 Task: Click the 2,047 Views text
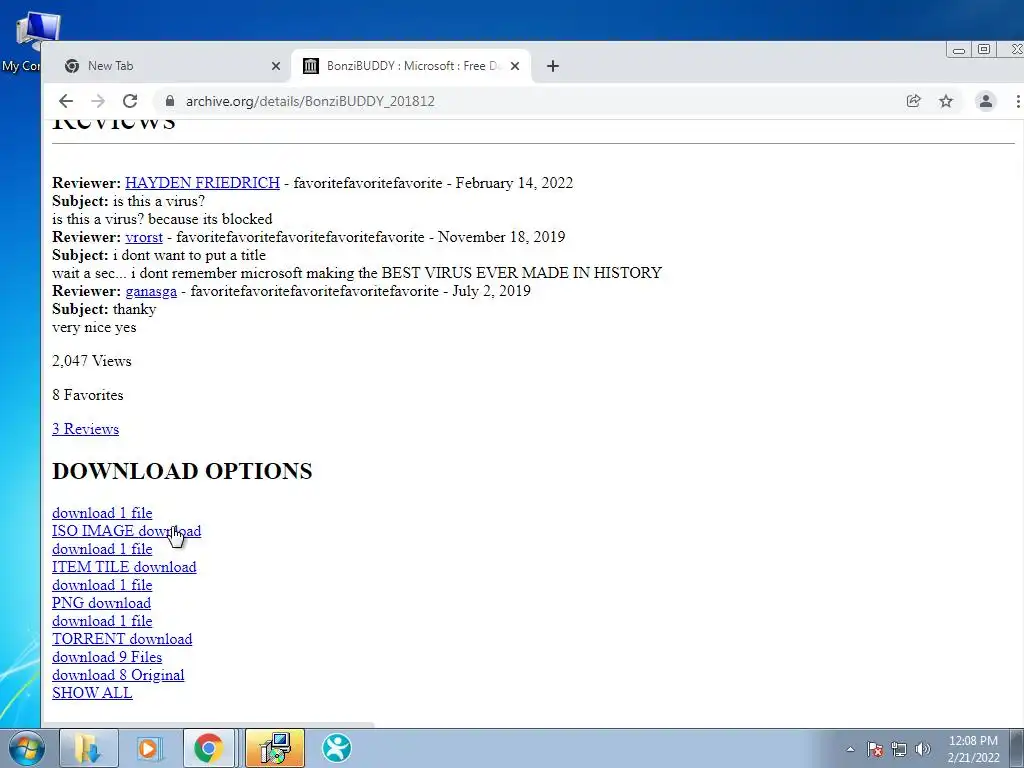pos(92,361)
